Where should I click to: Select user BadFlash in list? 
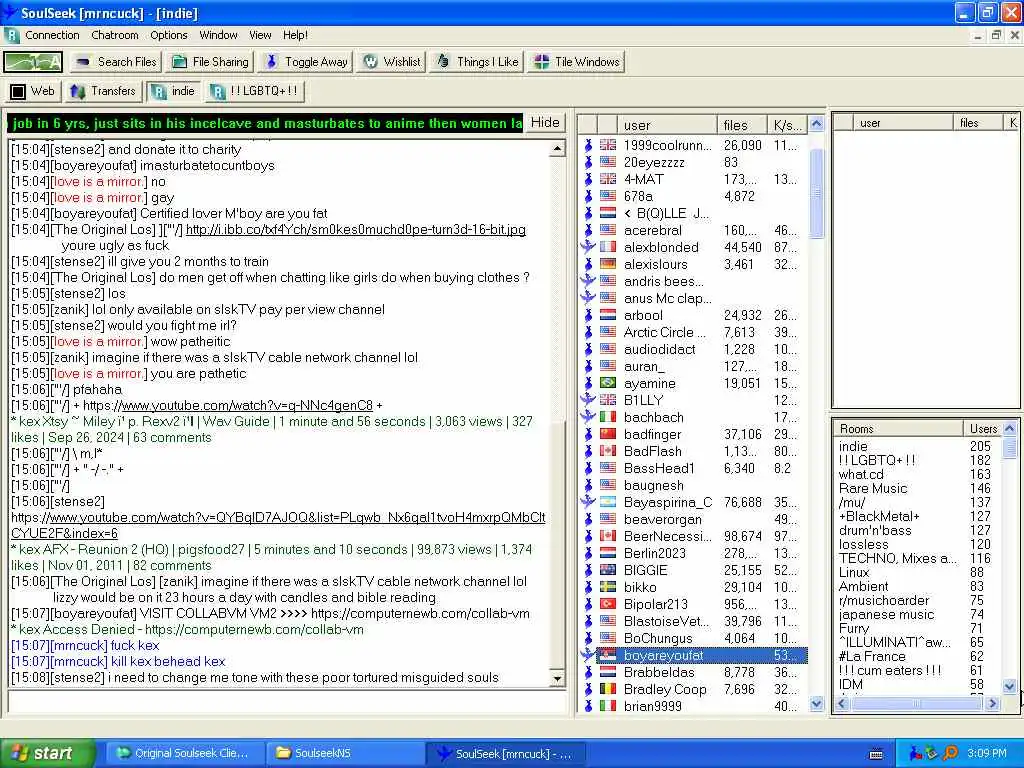pos(693,451)
